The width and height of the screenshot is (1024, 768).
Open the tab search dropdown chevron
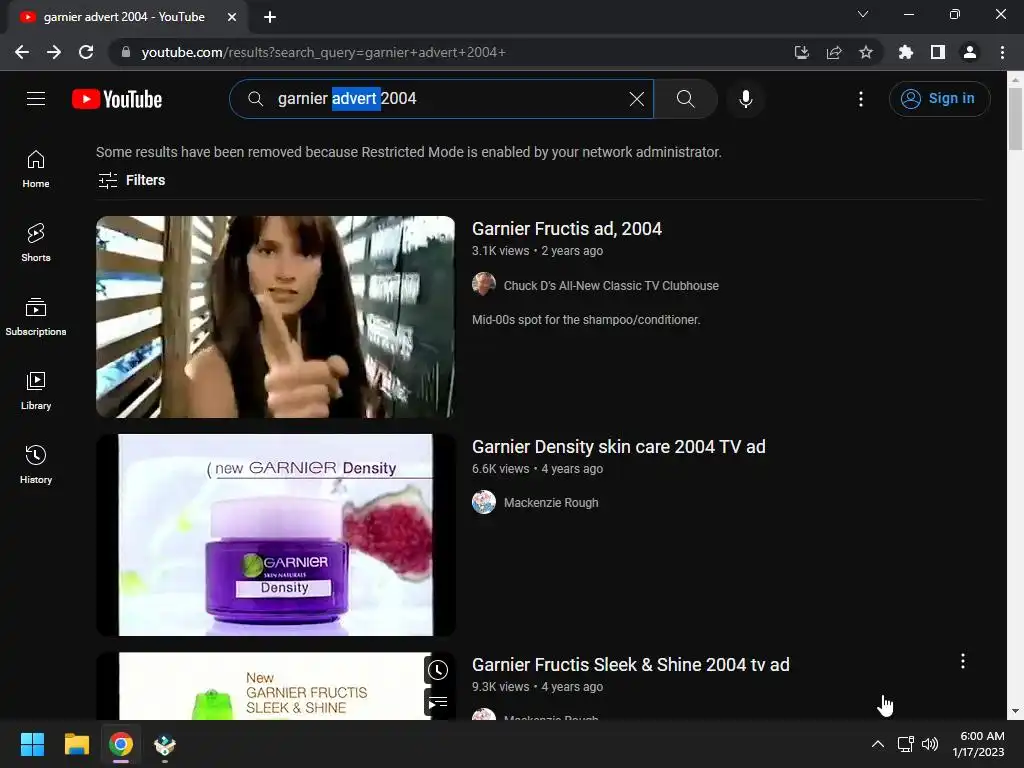(863, 14)
